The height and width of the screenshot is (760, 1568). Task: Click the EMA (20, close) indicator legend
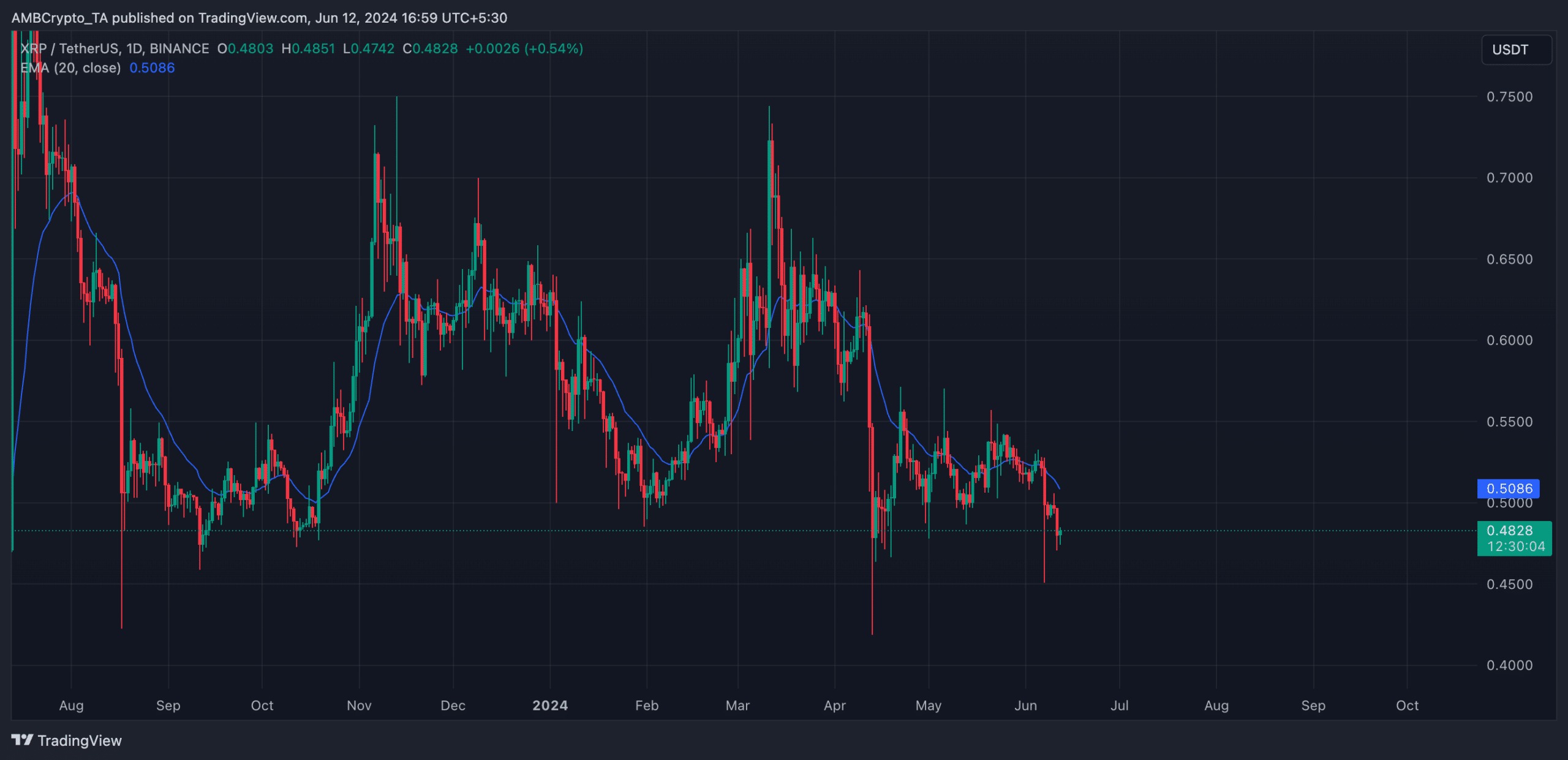point(70,68)
